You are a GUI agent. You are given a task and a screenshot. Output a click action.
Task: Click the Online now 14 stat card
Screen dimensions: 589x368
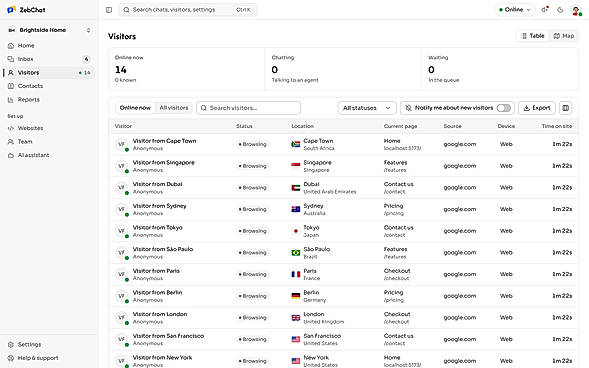[187, 69]
